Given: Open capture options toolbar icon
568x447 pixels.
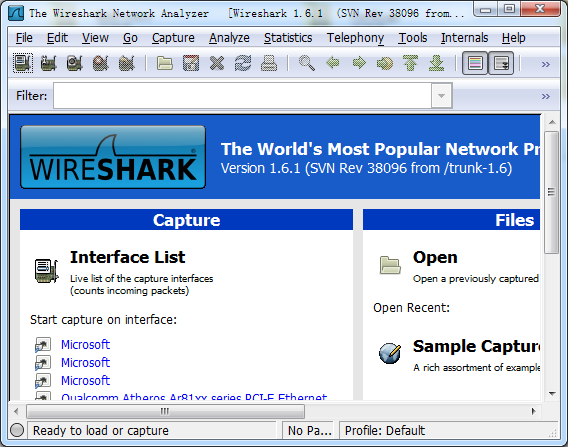Looking at the screenshot, I should pos(48,63).
